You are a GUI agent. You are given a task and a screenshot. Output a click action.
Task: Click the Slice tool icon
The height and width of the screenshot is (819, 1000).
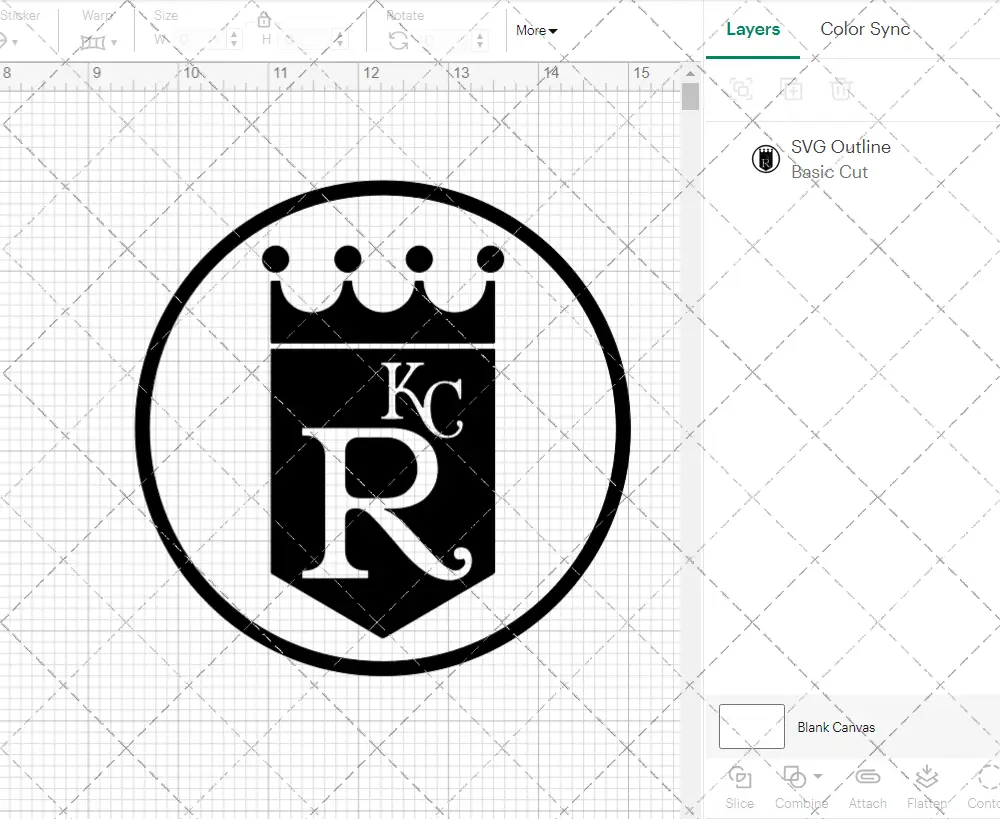(x=740, y=778)
